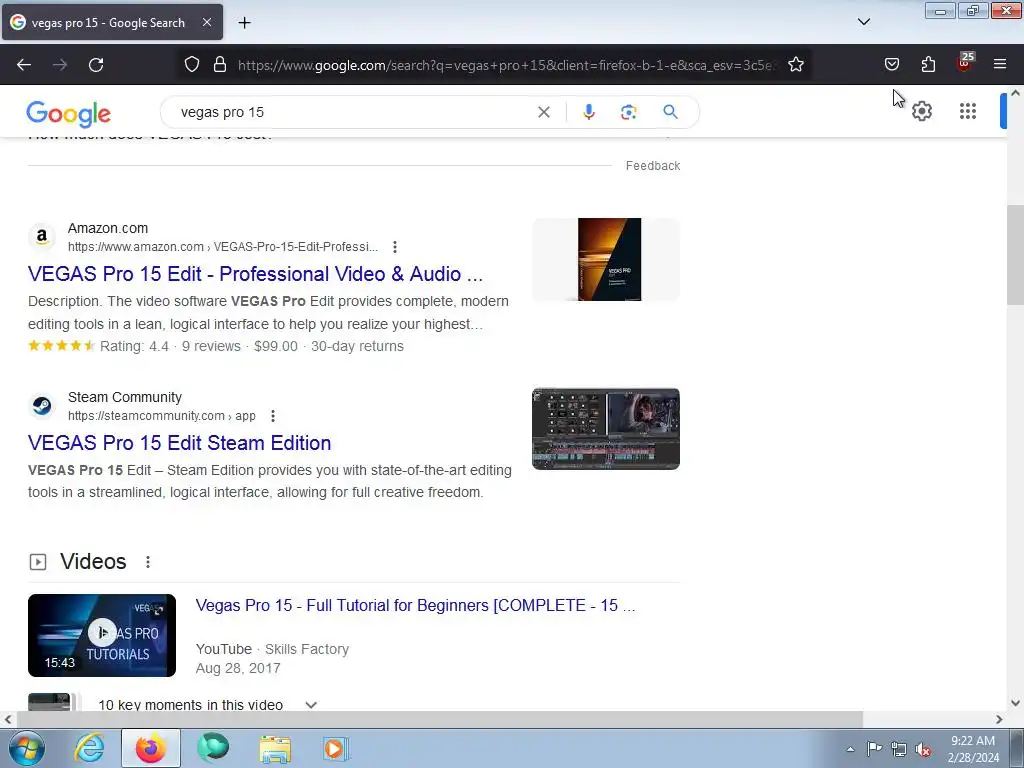Open the Firefox hamburger menu

point(1000,65)
